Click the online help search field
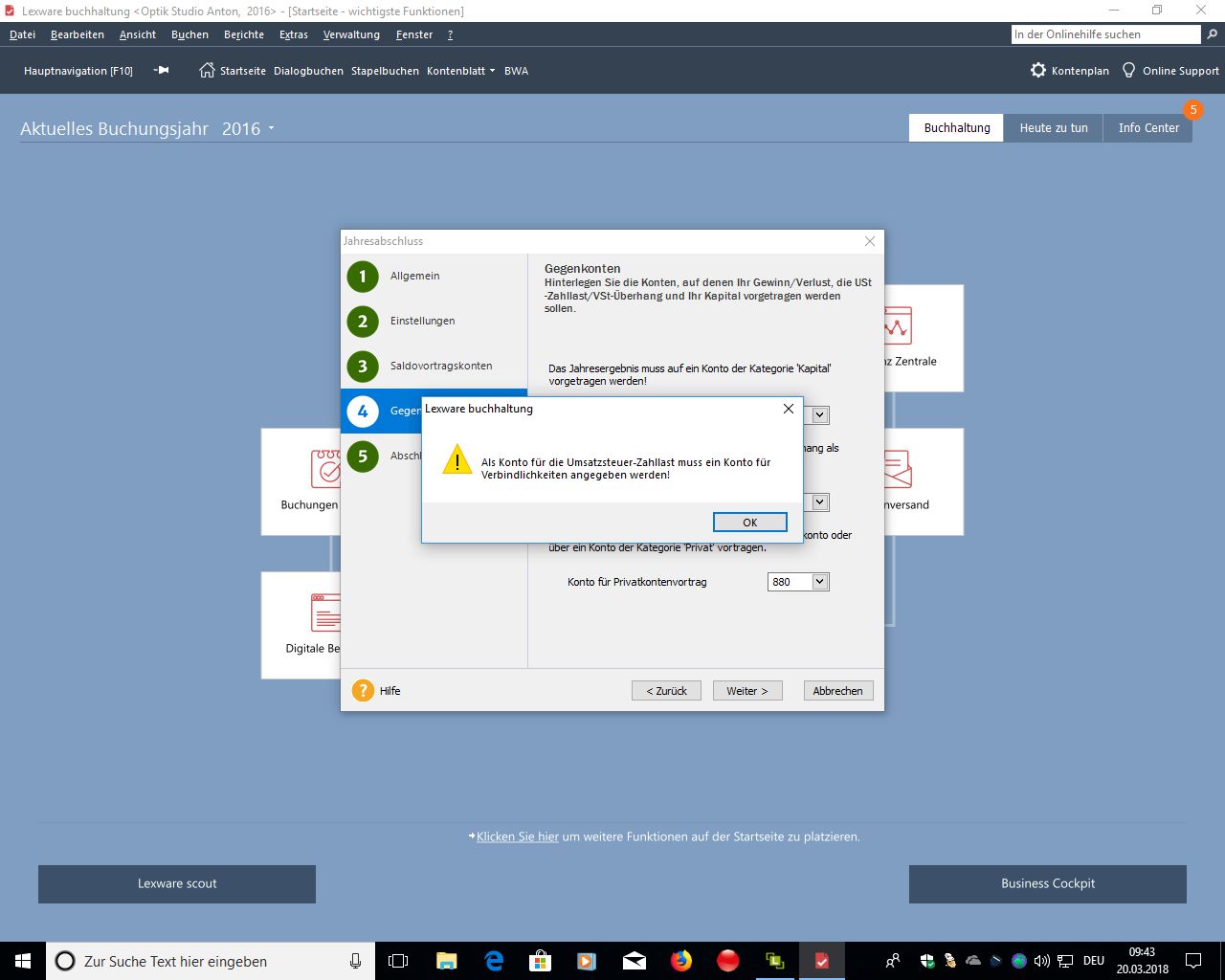This screenshot has height=980, width=1225. click(1105, 34)
